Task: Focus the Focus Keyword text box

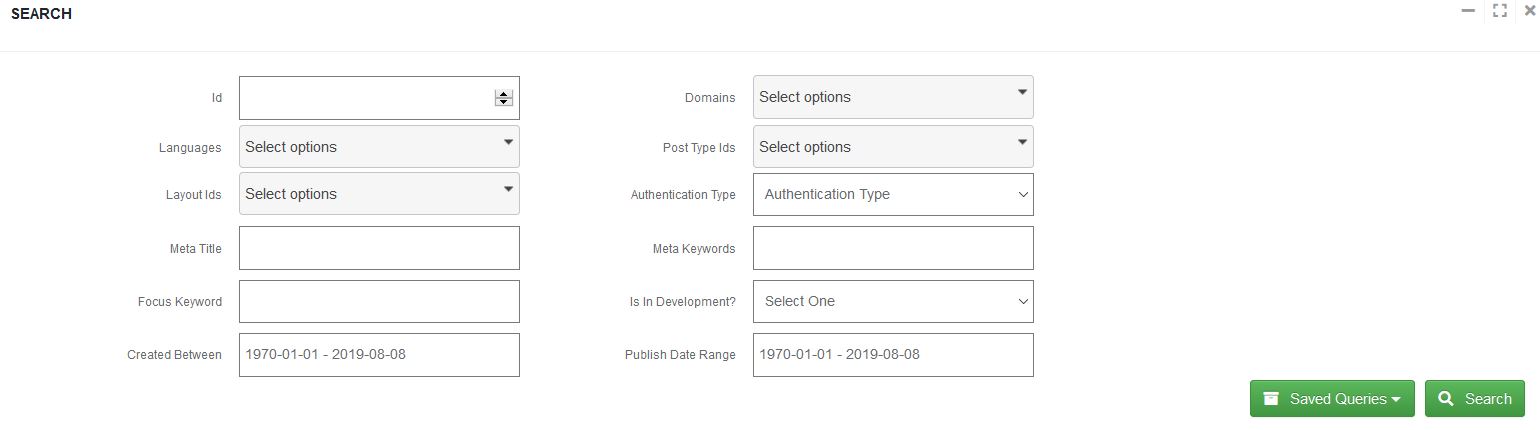Action: [379, 301]
